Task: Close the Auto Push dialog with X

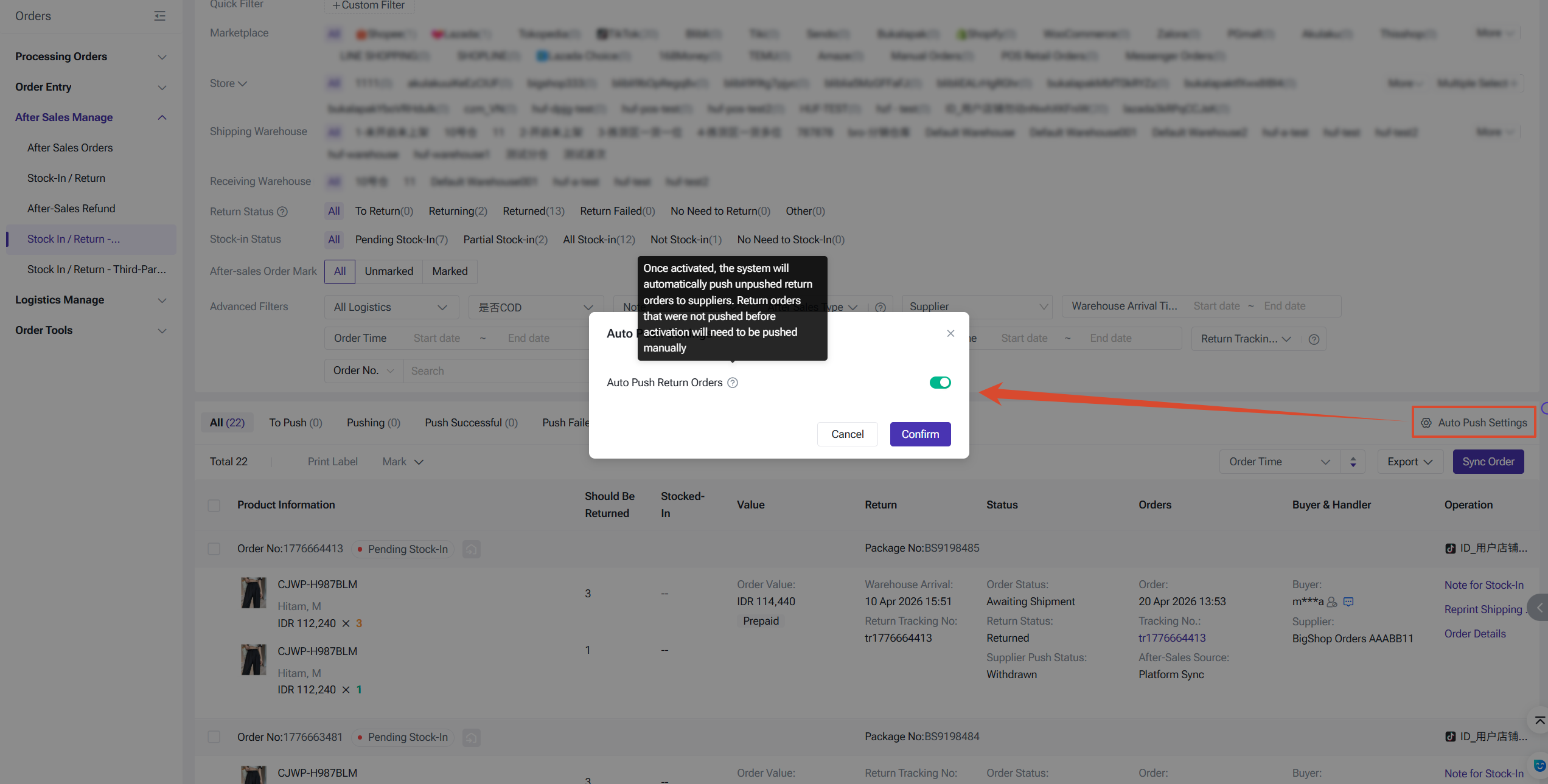Action: click(950, 333)
